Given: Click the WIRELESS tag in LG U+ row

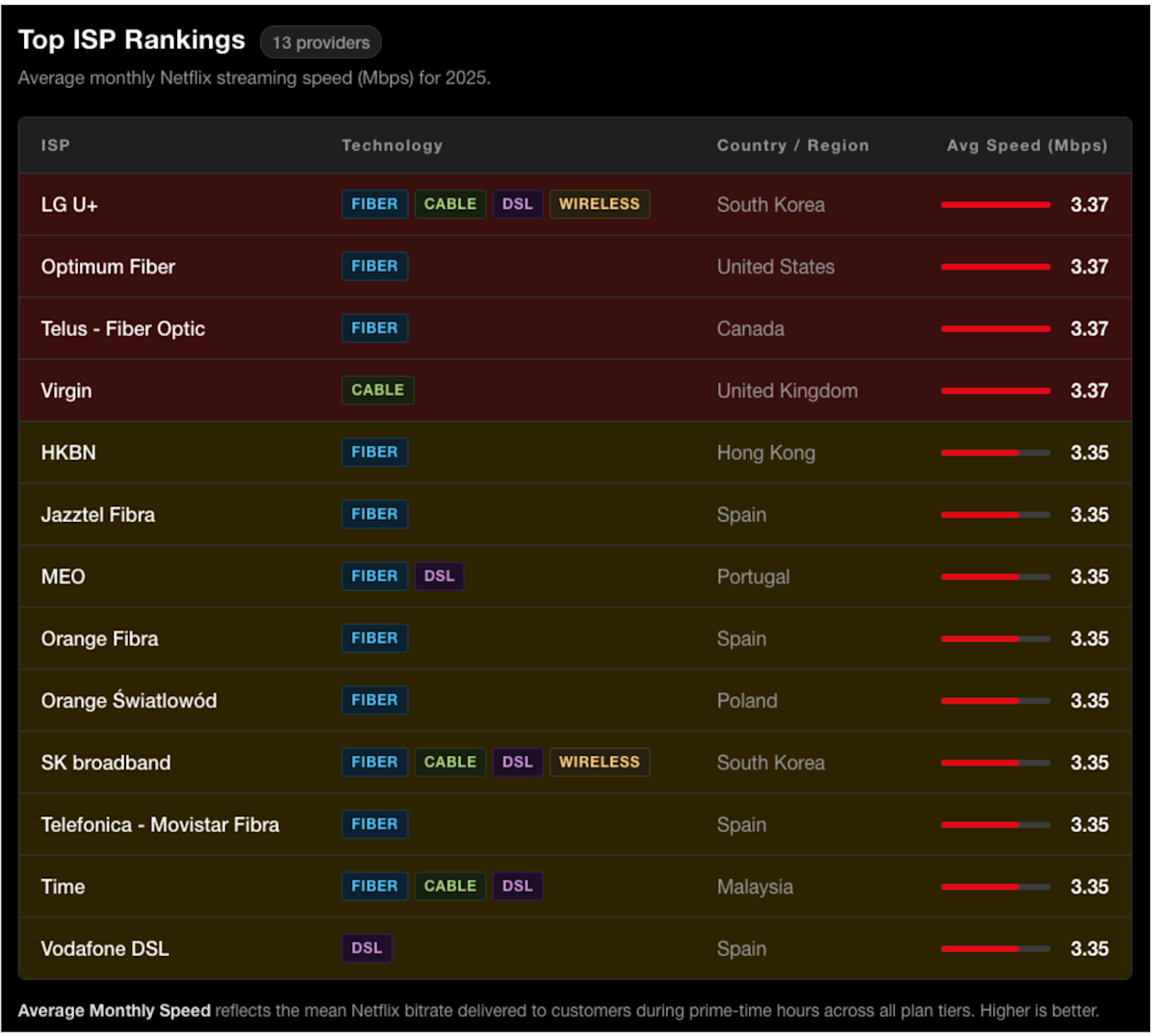Looking at the screenshot, I should click(600, 204).
